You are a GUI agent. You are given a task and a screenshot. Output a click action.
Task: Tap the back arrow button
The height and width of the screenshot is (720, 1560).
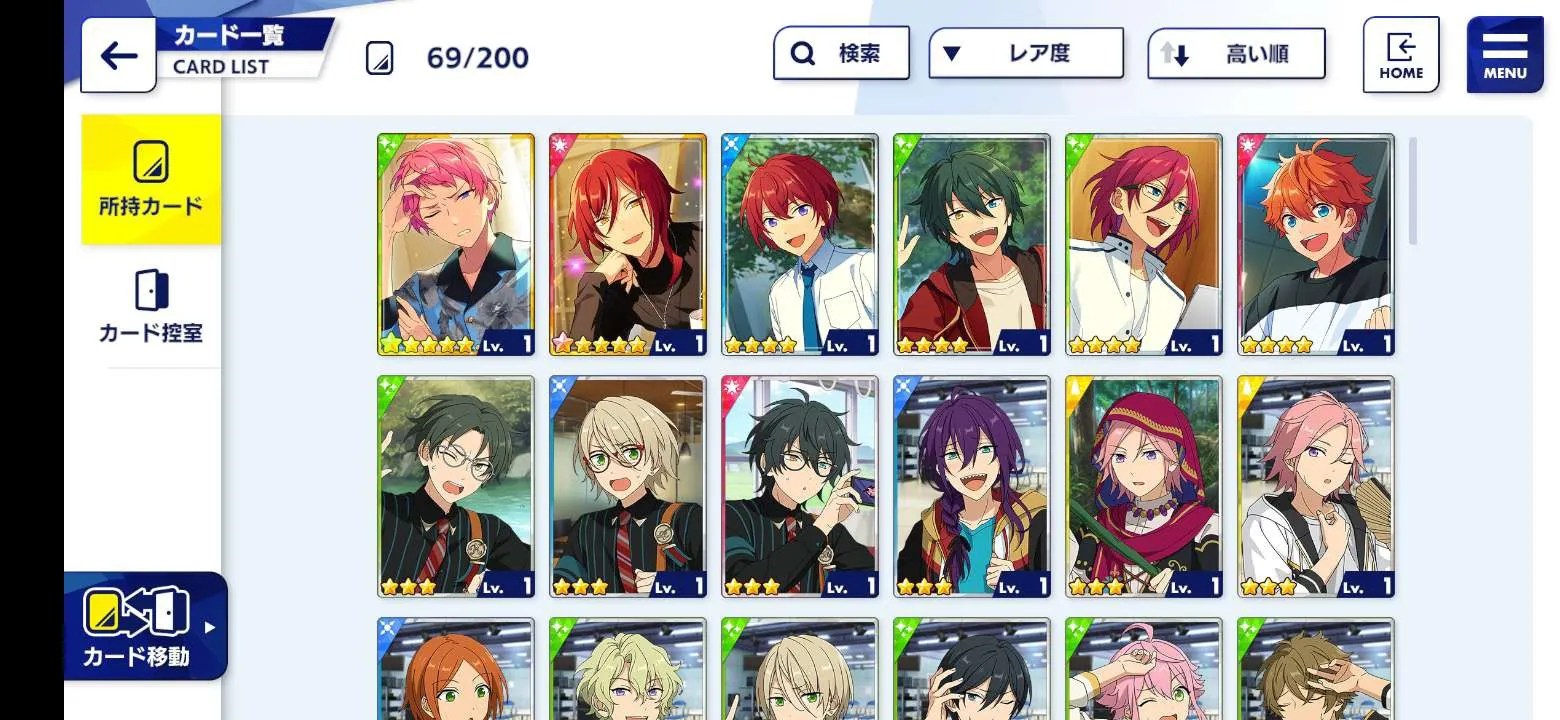(x=118, y=56)
